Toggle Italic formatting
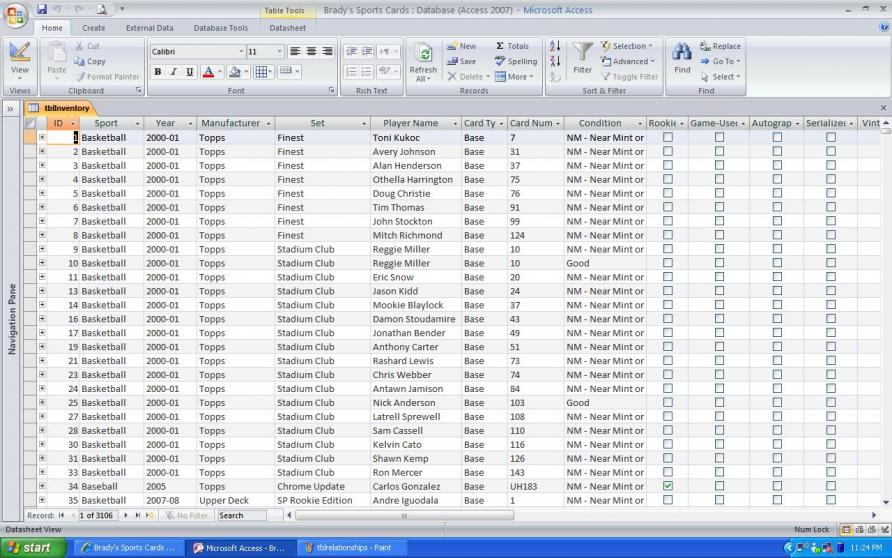This screenshot has height=558, width=892. point(174,72)
